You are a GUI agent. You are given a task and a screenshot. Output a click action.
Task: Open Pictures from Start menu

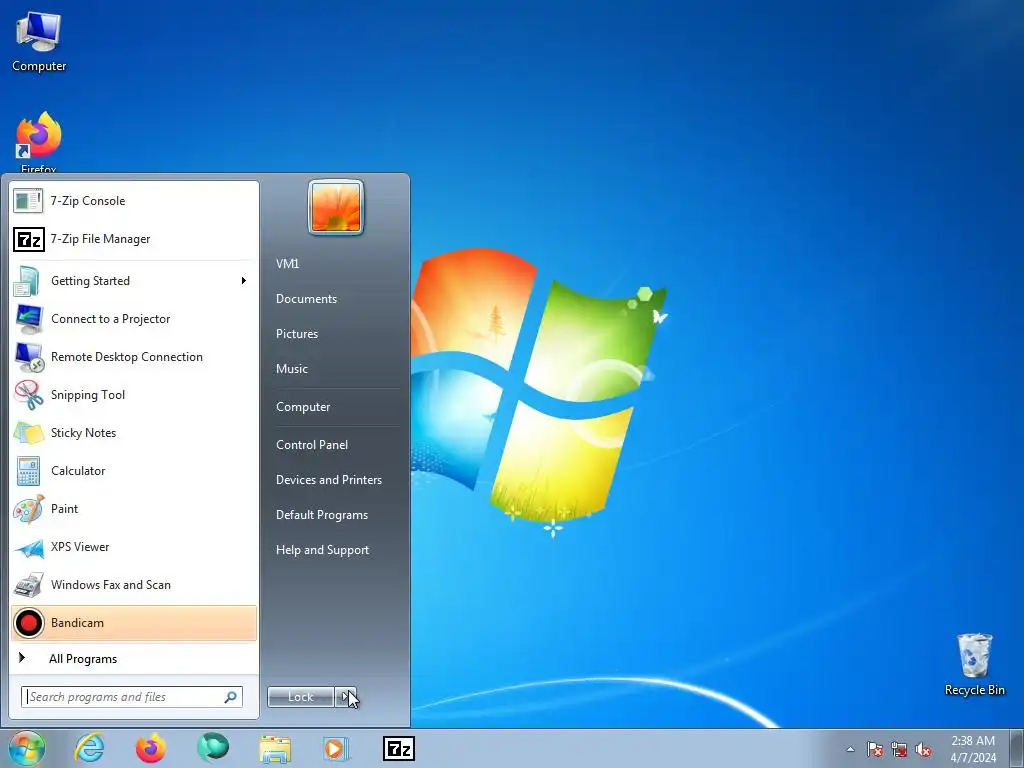(296, 334)
